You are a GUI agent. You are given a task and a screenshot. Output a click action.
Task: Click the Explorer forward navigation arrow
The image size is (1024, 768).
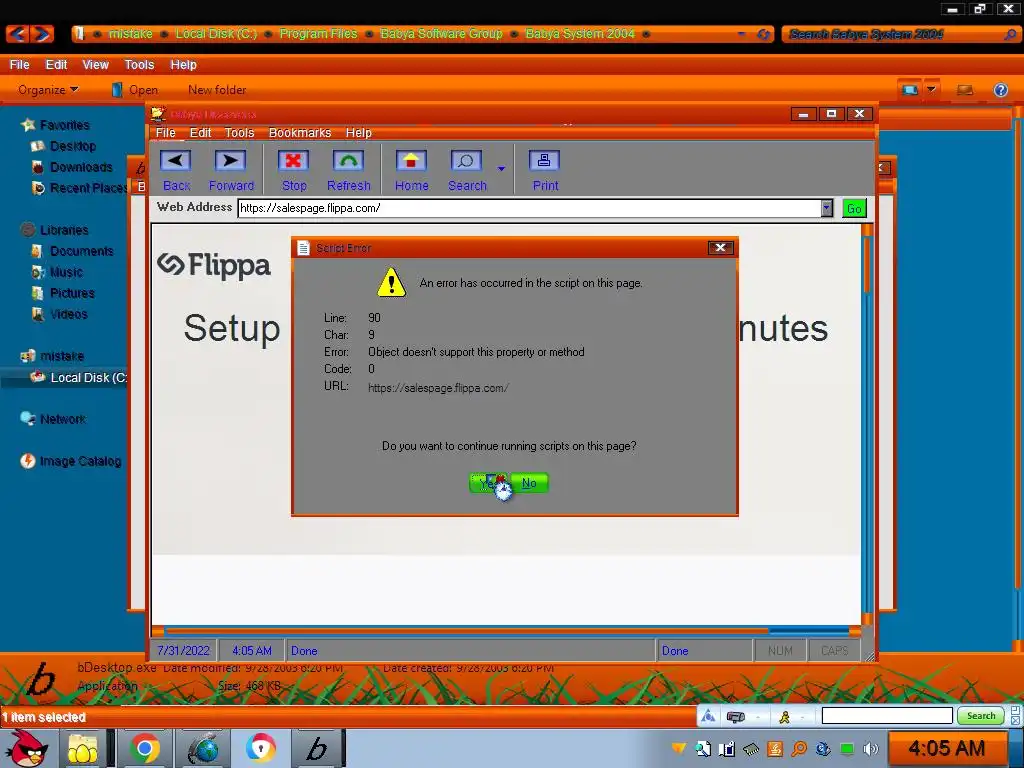click(41, 33)
